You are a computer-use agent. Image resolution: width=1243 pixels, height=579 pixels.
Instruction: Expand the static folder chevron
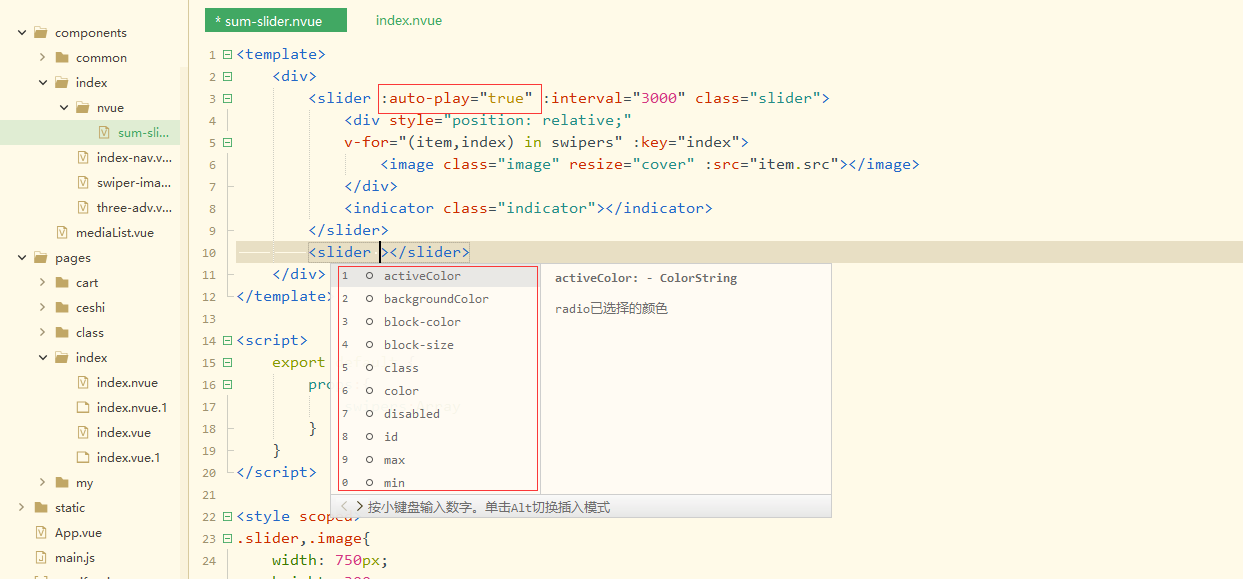pos(21,508)
